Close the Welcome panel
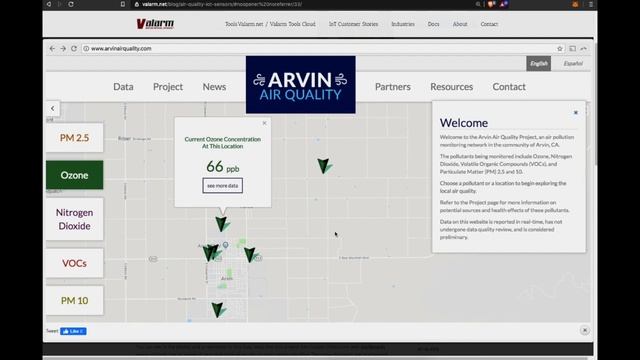 tap(576, 113)
